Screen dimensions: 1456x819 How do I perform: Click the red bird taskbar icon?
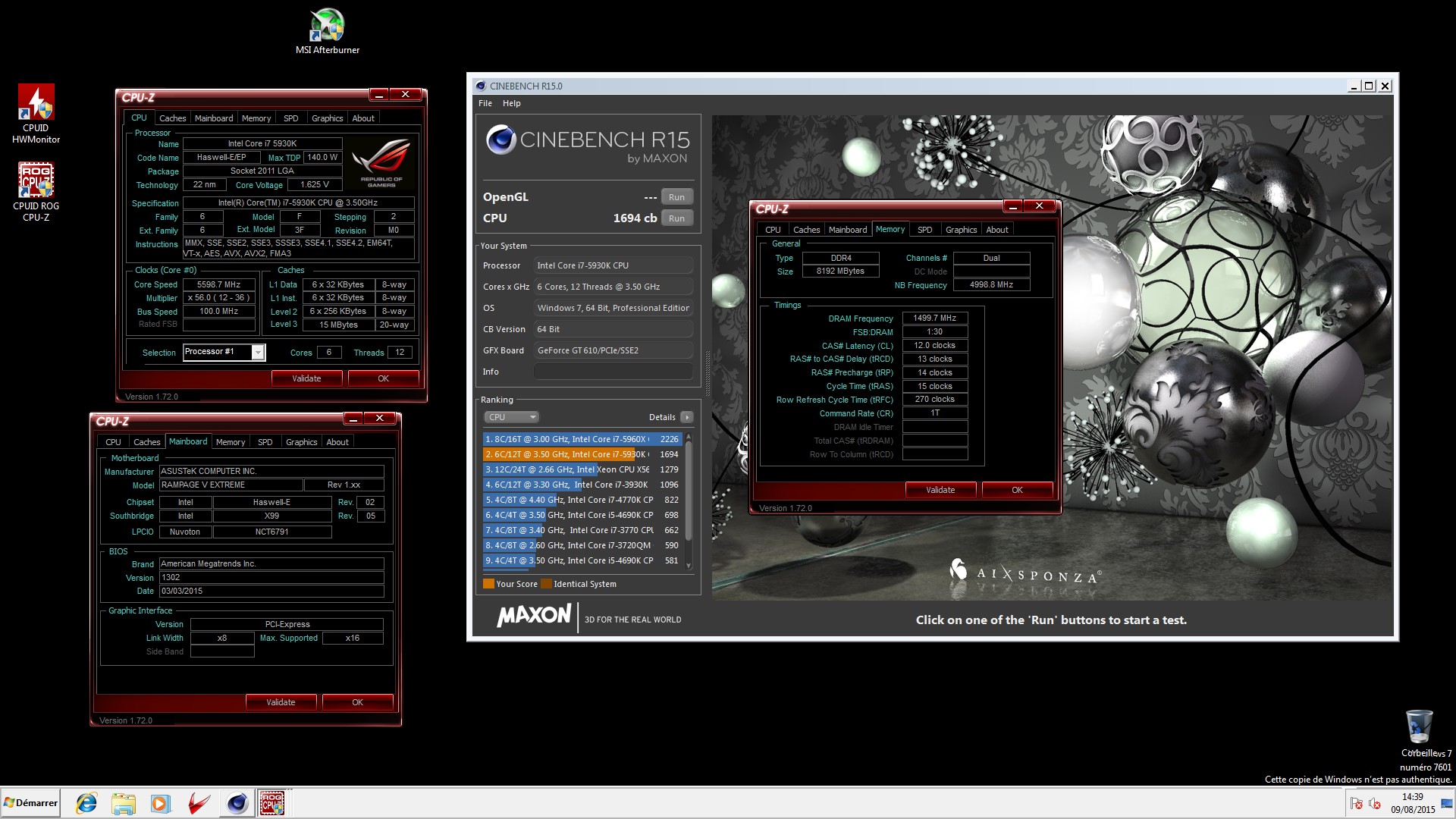click(x=199, y=803)
